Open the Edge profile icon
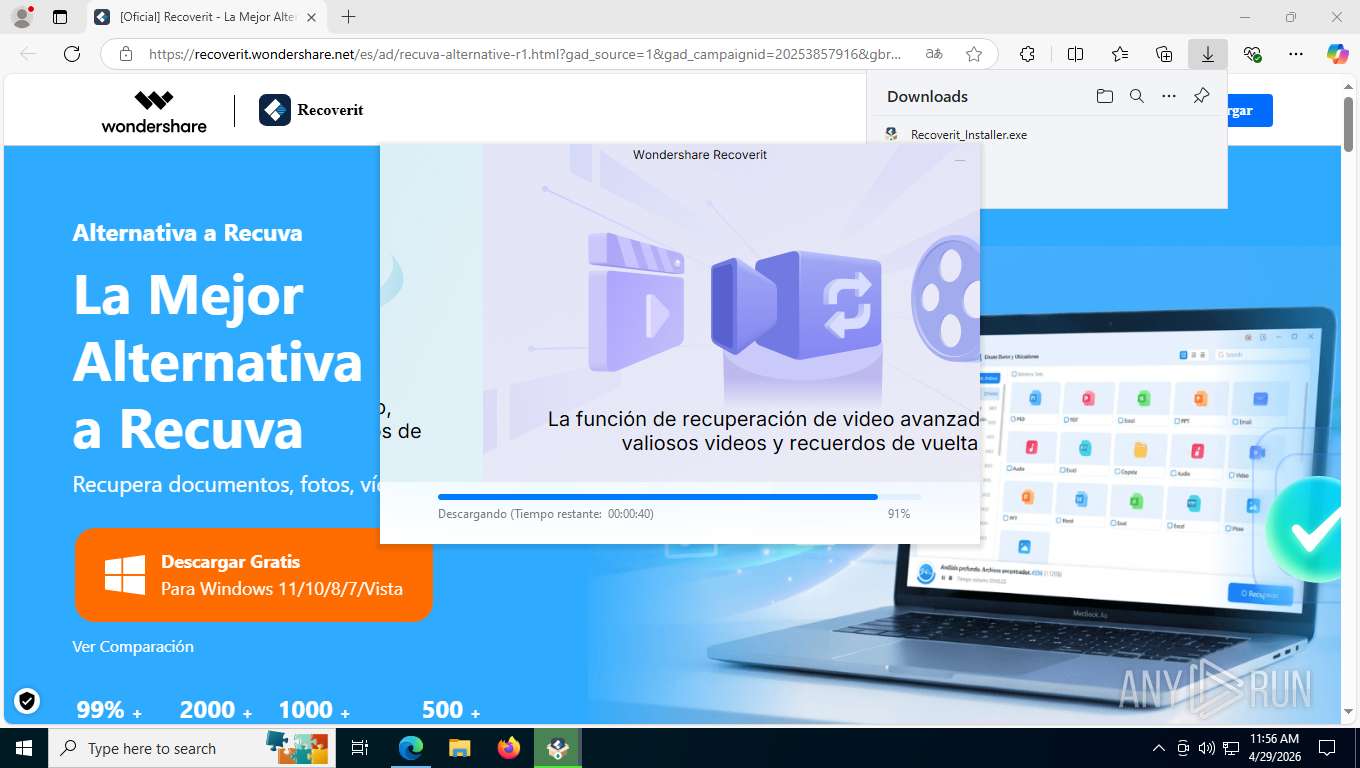The height and width of the screenshot is (768, 1360). click(x=21, y=17)
